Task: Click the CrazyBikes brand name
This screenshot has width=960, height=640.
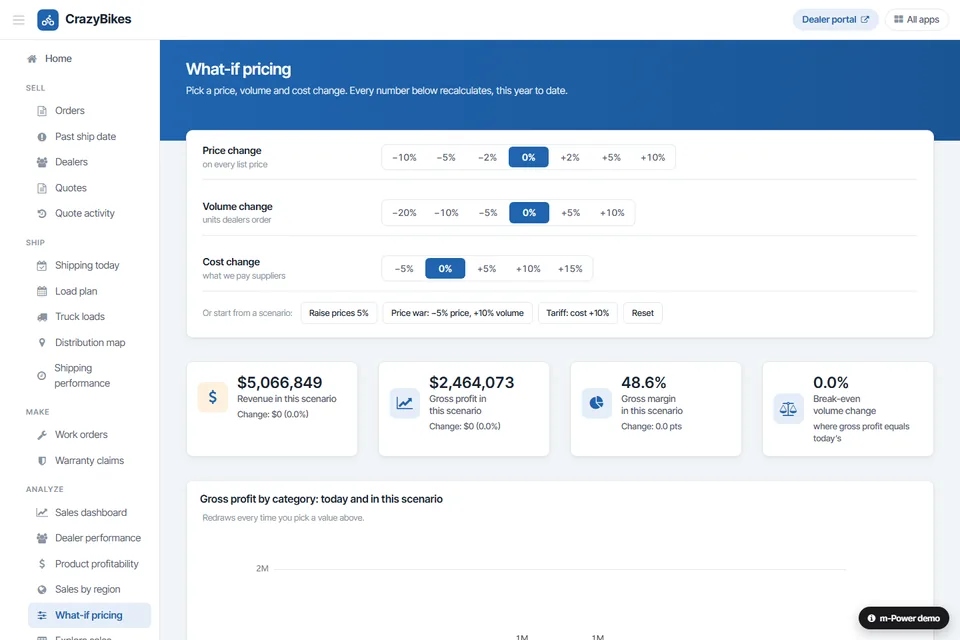Action: [98, 19]
